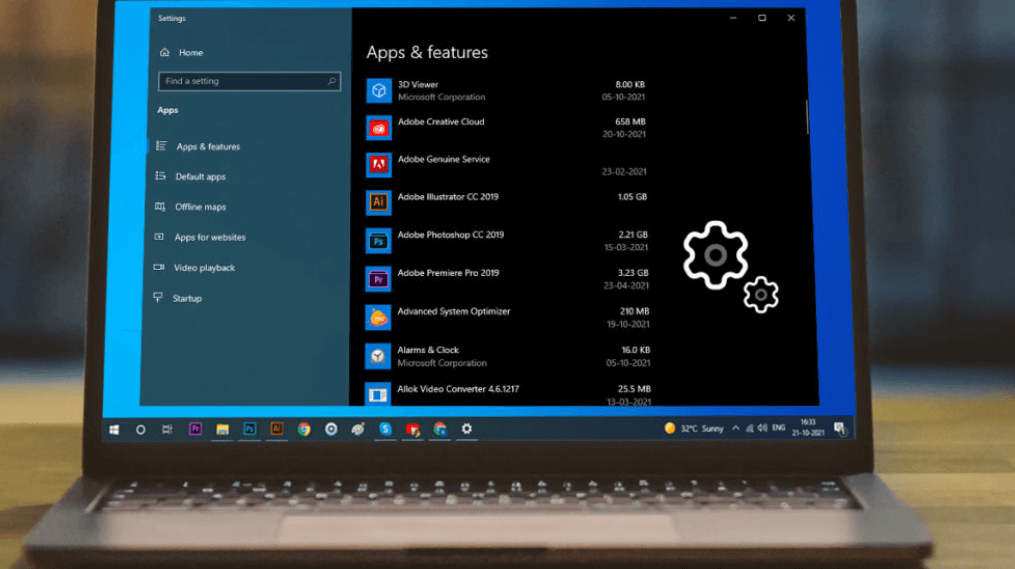Viewport: 1015px width, 569px height.
Task: Select the Adobe Illustrator CC 2019 name
Action: [x=448, y=197]
